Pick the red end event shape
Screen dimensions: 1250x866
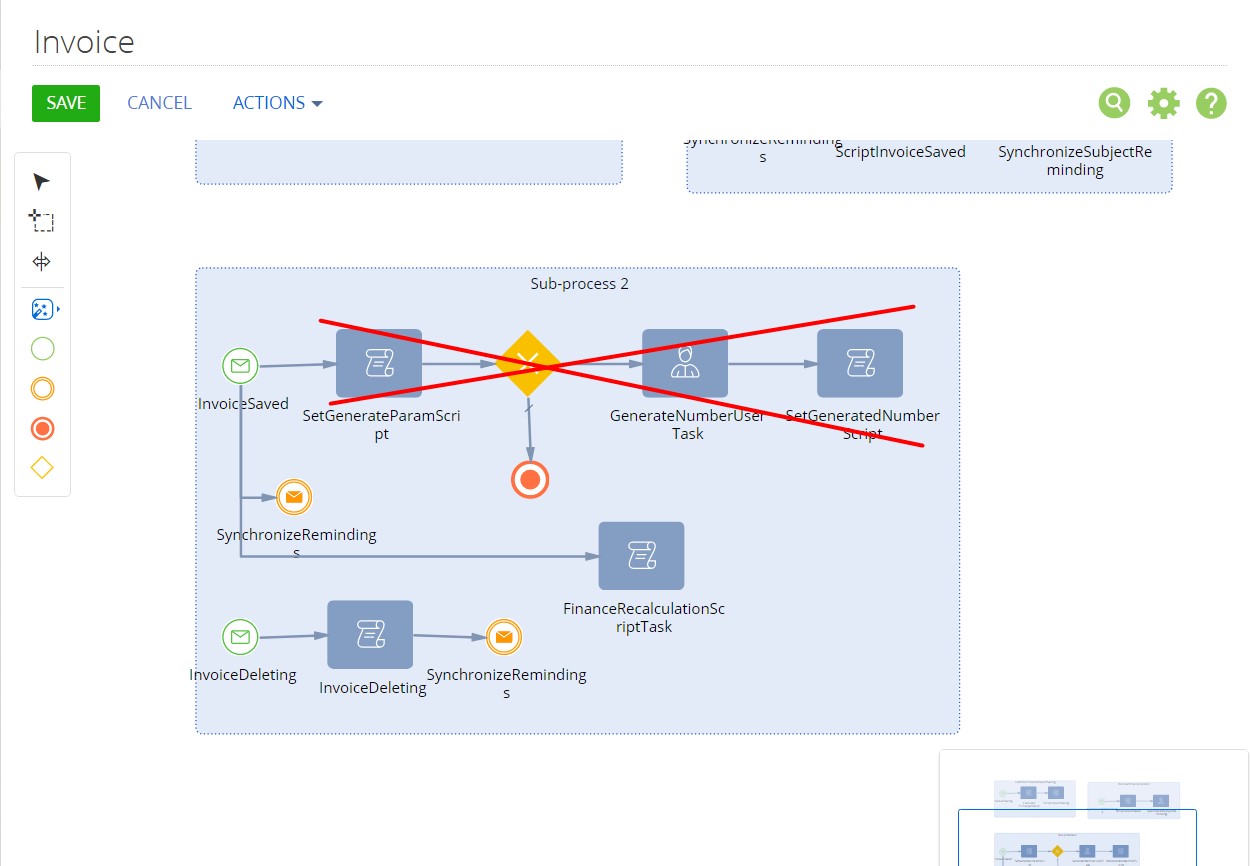click(42, 429)
